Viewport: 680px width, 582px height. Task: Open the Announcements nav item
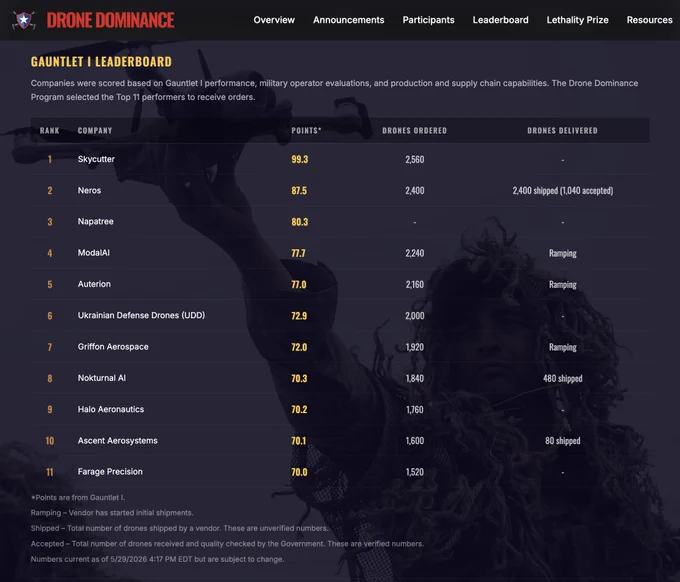coord(349,20)
